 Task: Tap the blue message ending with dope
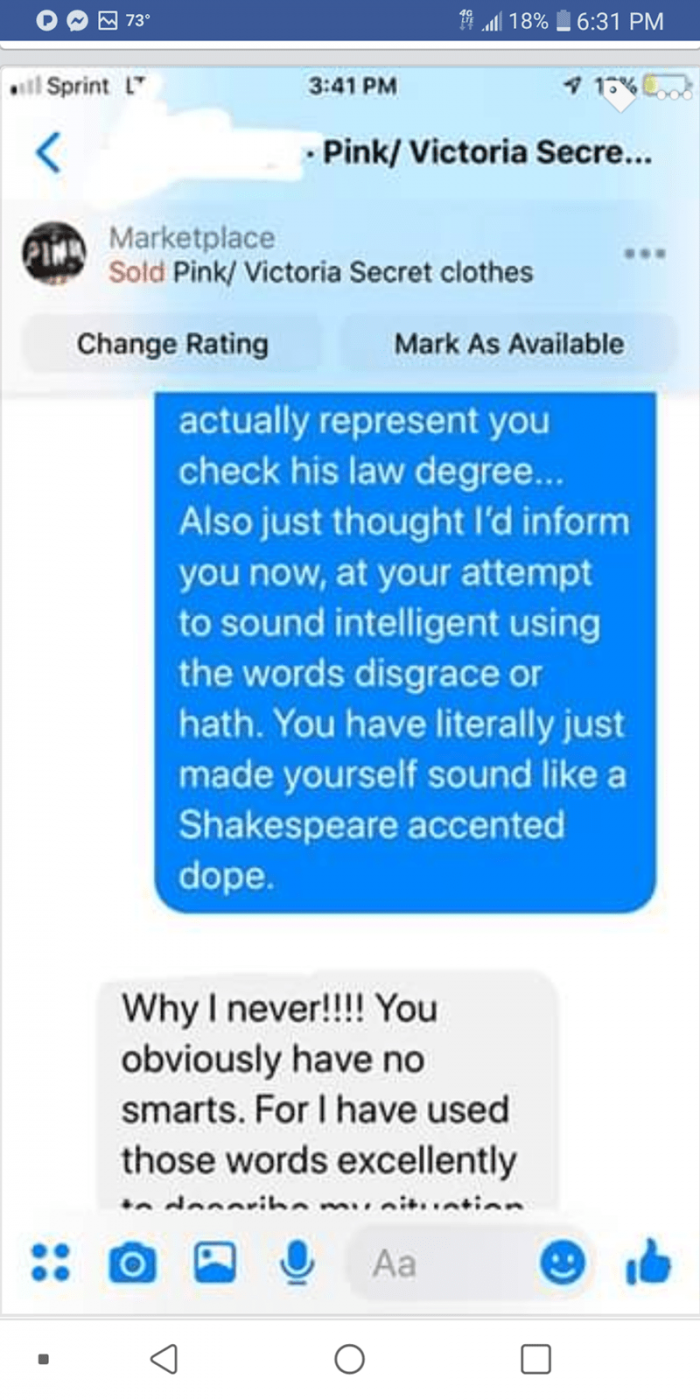point(405,650)
